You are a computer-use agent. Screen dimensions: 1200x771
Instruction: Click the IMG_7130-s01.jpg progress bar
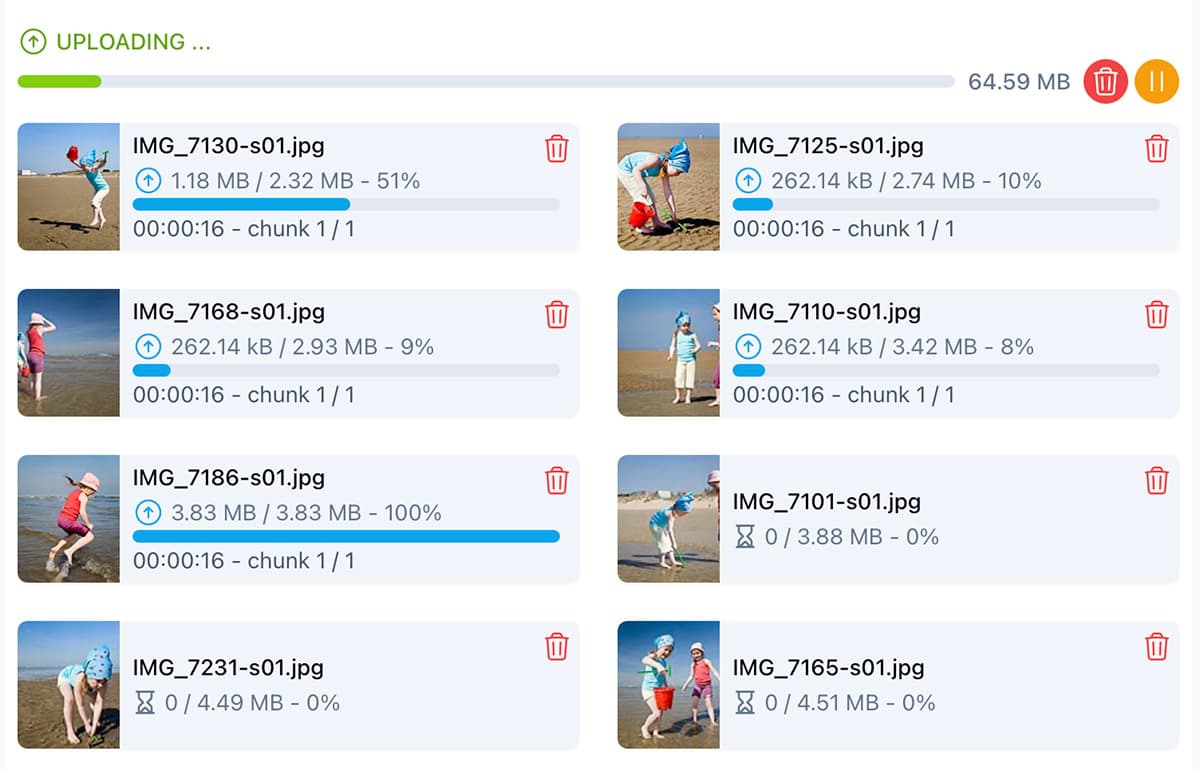(x=345, y=204)
